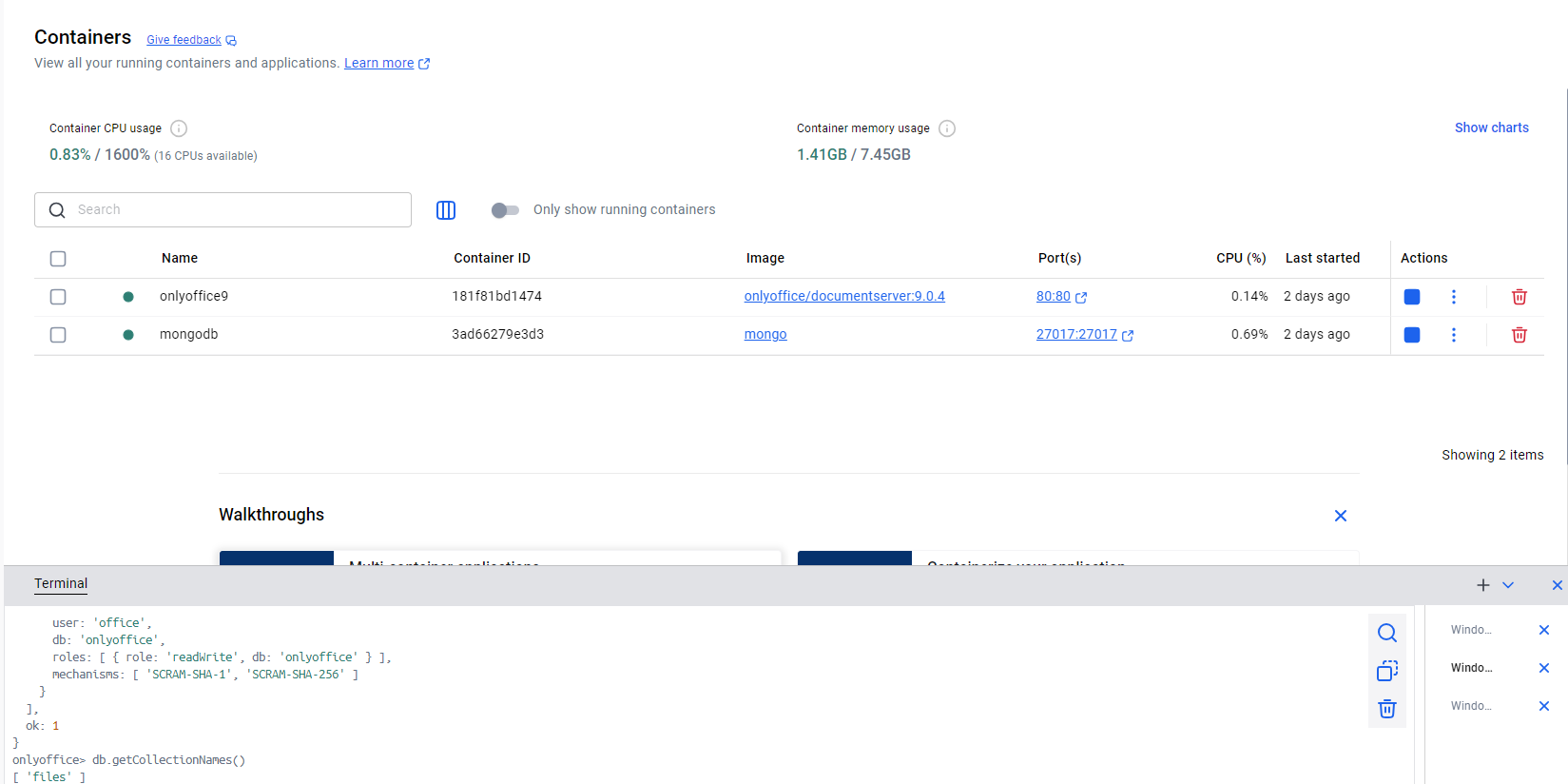The image size is (1568, 784).
Task: Click the mongodb running status dot
Action: 128,335
